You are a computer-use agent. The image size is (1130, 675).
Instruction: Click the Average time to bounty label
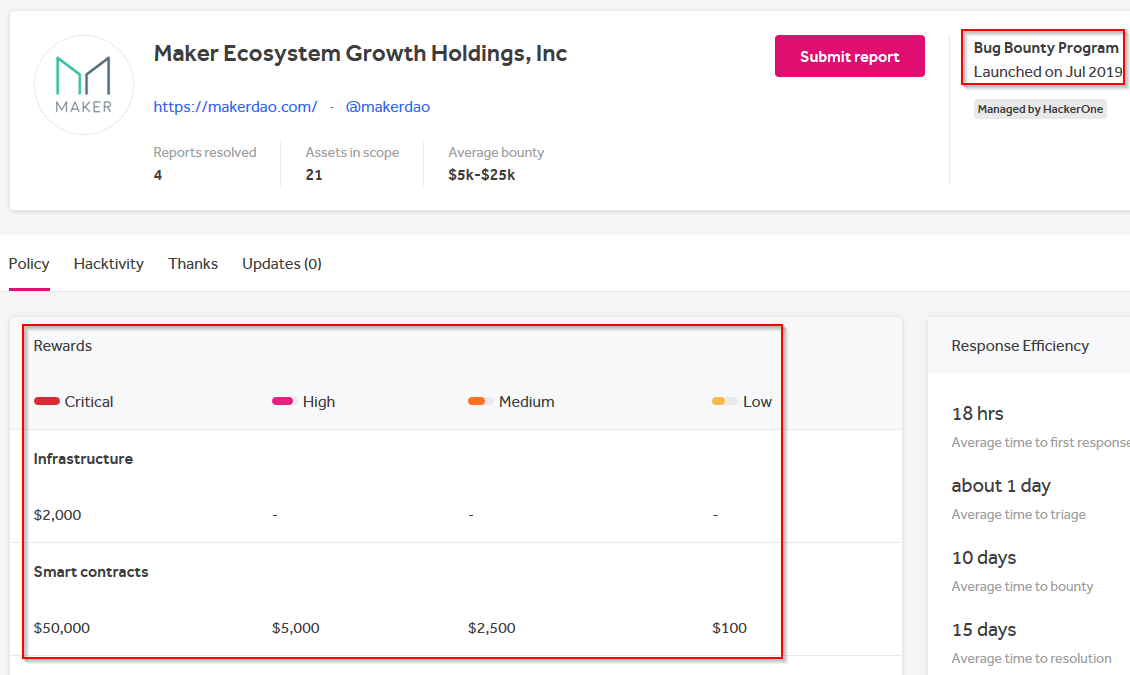click(1022, 586)
